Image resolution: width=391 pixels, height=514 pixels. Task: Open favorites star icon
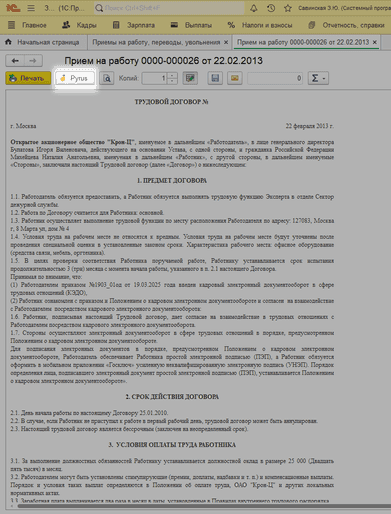[x=288, y=8]
